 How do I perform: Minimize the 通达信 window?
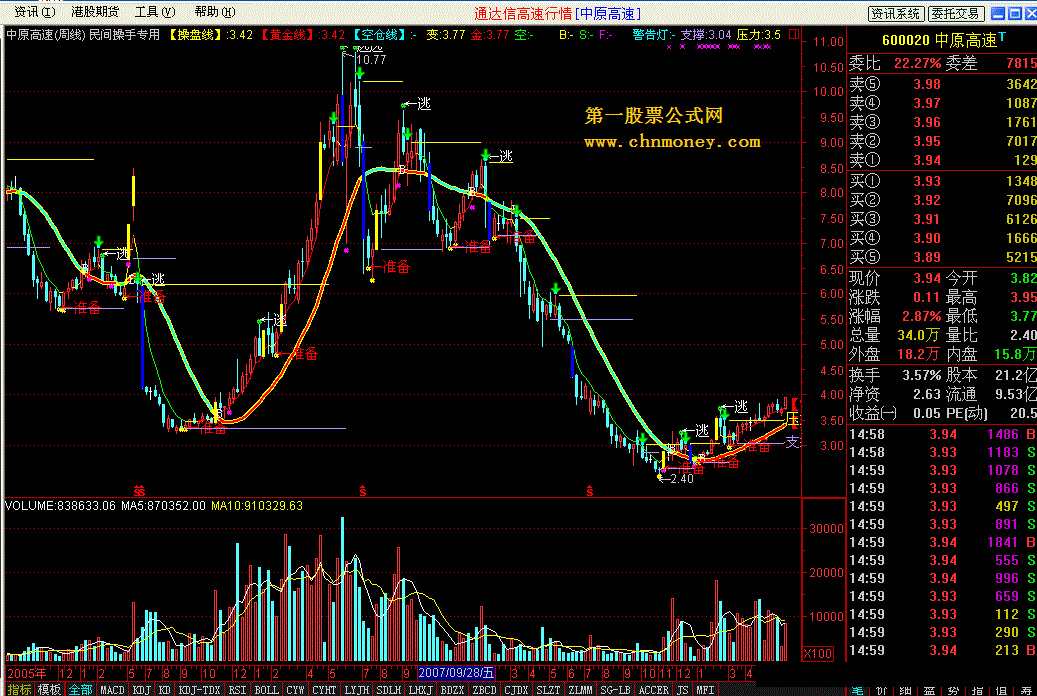pyautogui.click(x=998, y=13)
